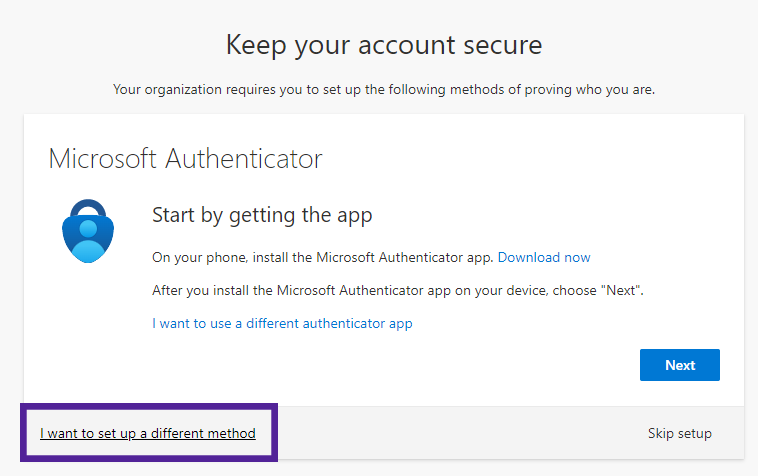
Task: Click the Microsoft Authenticator lock icon
Action: [x=88, y=231]
